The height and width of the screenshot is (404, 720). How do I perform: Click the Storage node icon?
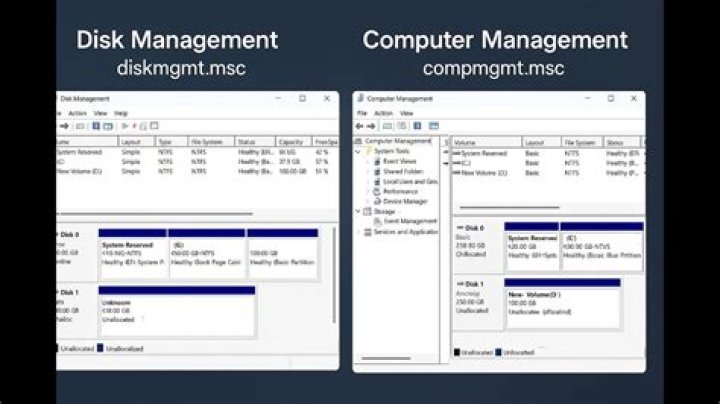pos(367,212)
